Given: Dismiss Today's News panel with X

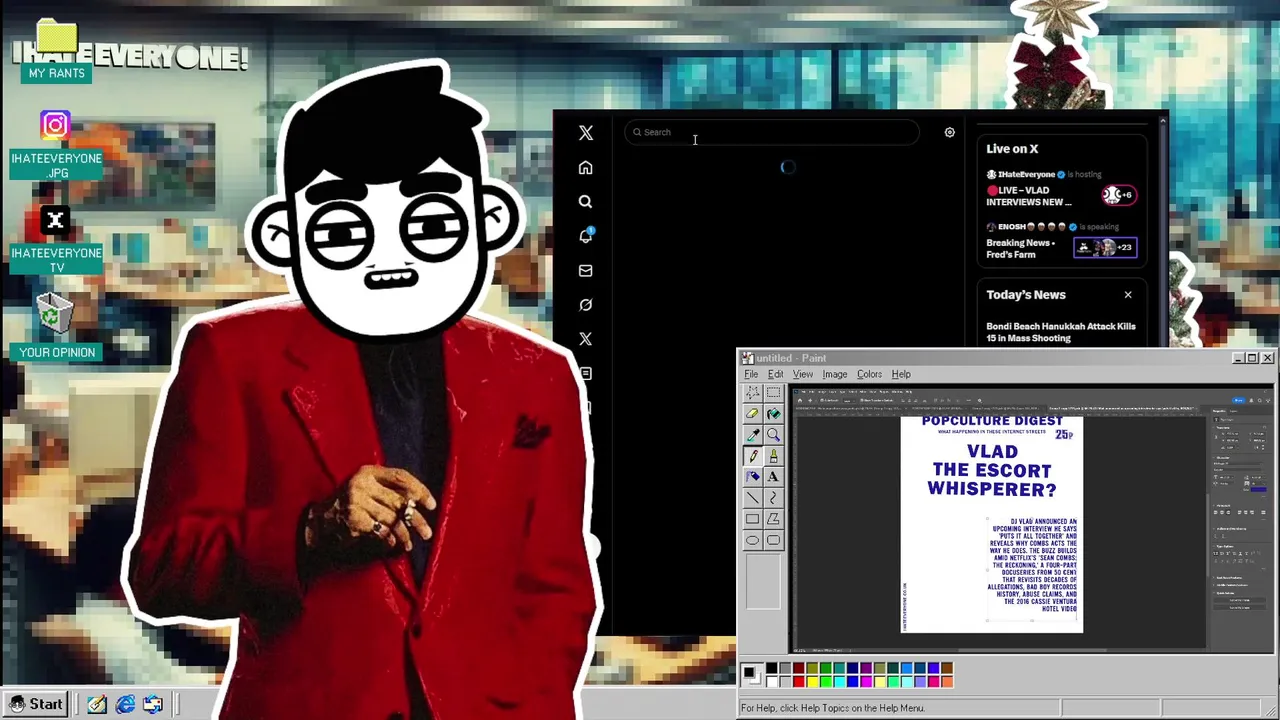Looking at the screenshot, I should coord(1128,295).
